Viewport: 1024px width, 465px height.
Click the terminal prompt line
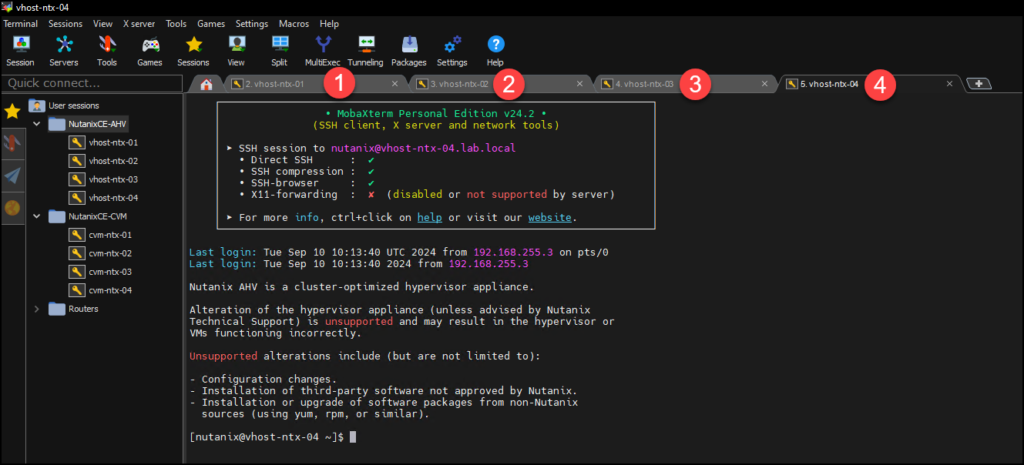click(x=272, y=437)
